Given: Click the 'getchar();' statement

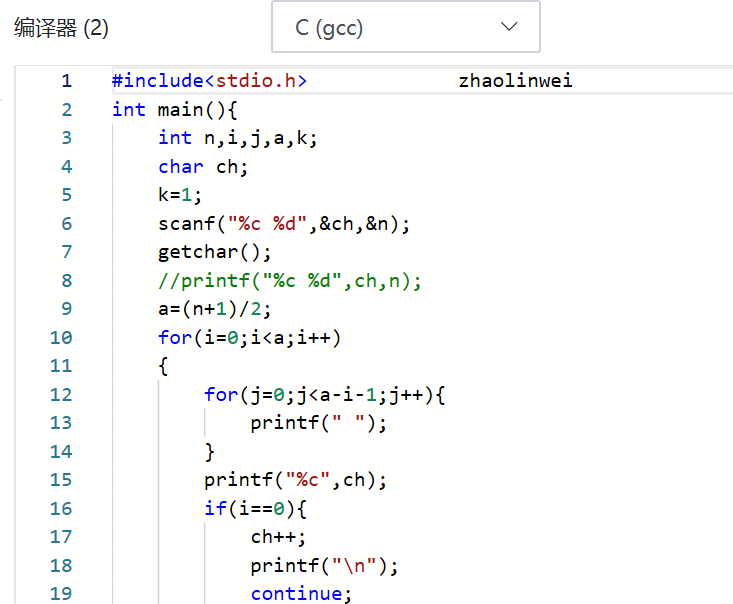Looking at the screenshot, I should pyautogui.click(x=215, y=252).
